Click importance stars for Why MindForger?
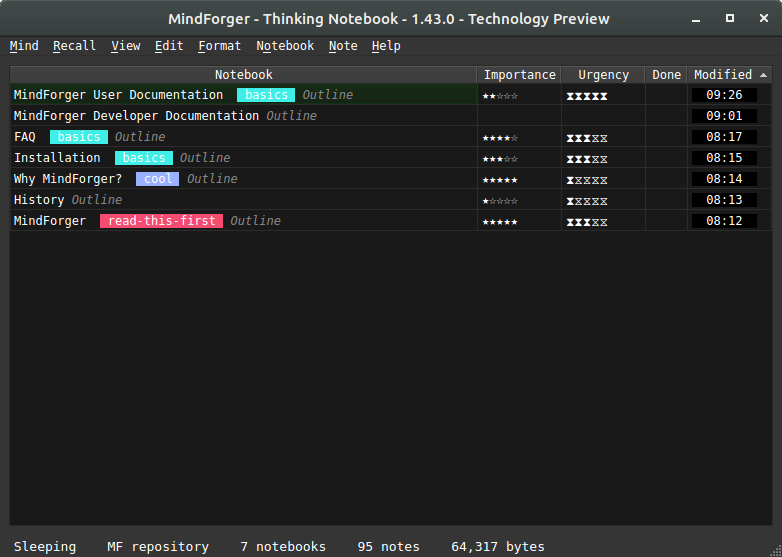Screen dimensions: 782x557 (500, 180)
